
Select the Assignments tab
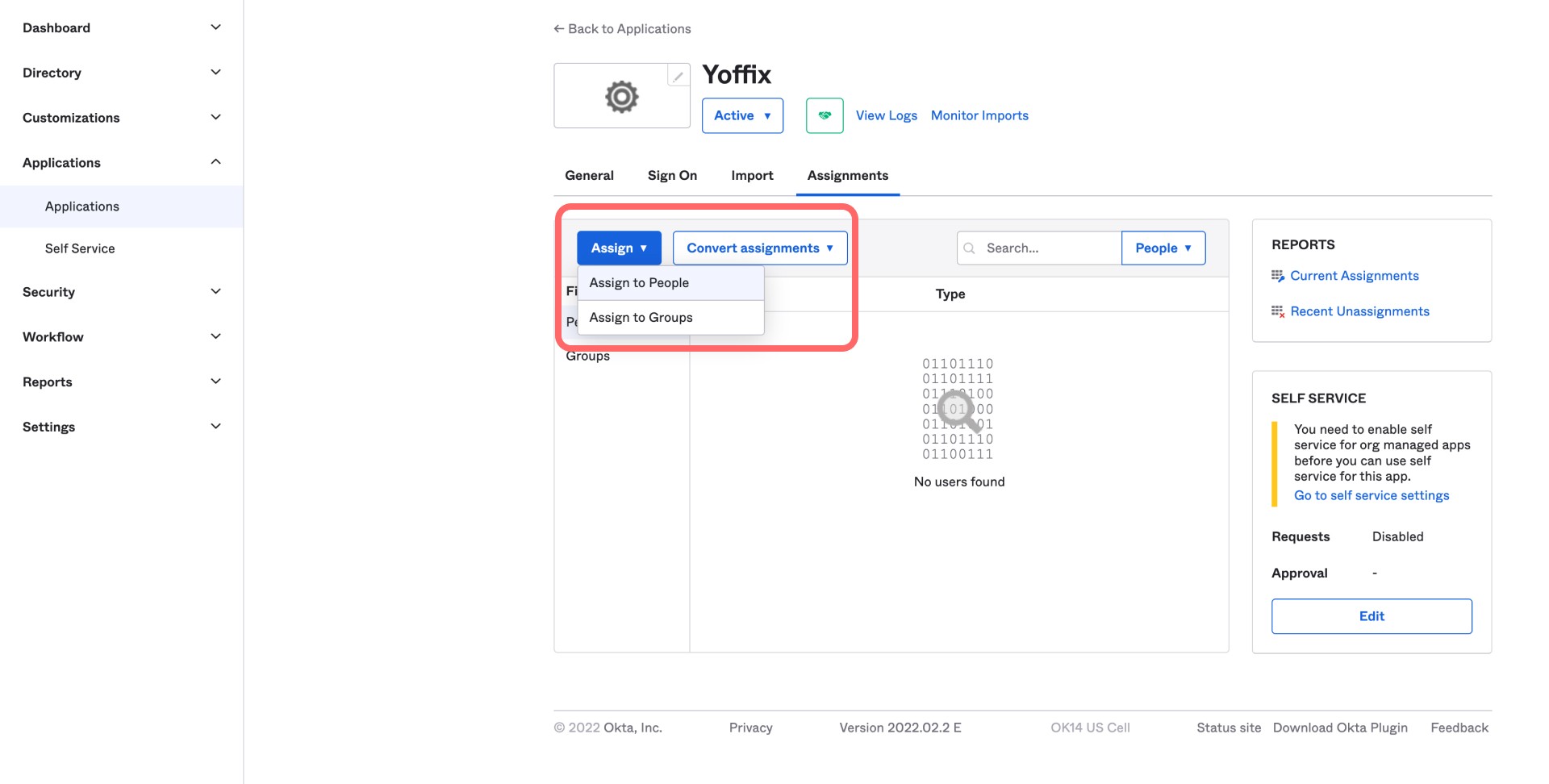[x=848, y=176]
